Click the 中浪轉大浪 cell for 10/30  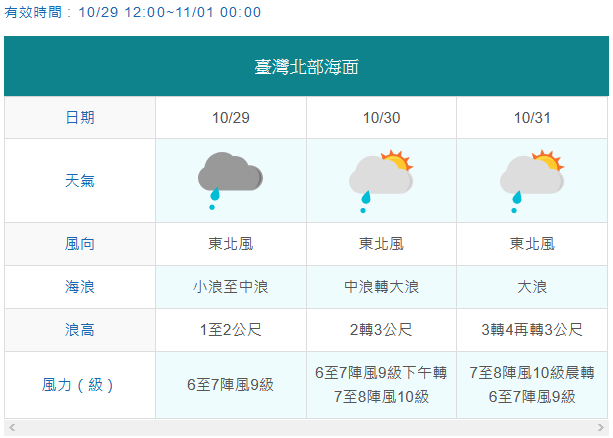point(382,287)
